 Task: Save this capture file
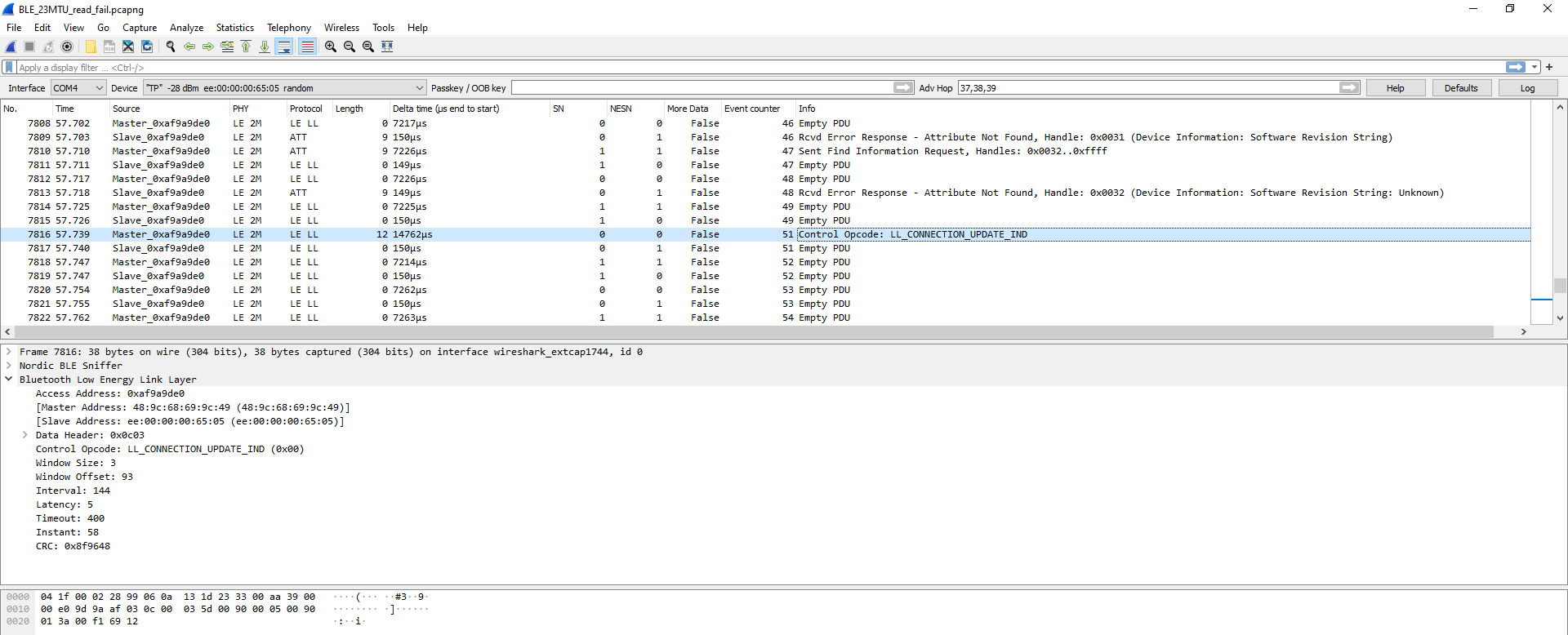pyautogui.click(x=109, y=47)
